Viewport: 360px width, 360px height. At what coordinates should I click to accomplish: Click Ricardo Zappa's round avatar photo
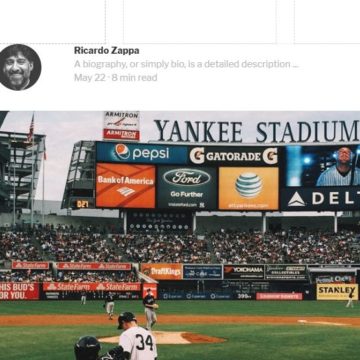[x=19, y=67]
